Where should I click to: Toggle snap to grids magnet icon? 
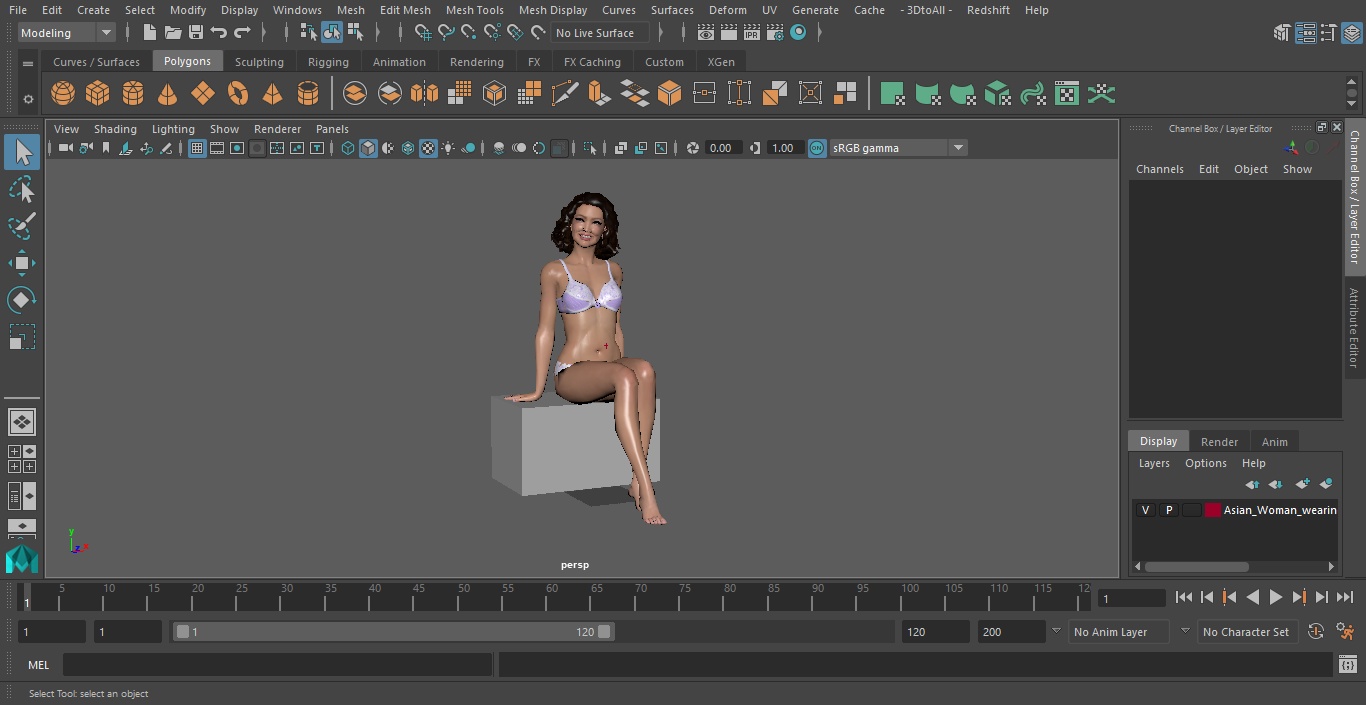423,33
